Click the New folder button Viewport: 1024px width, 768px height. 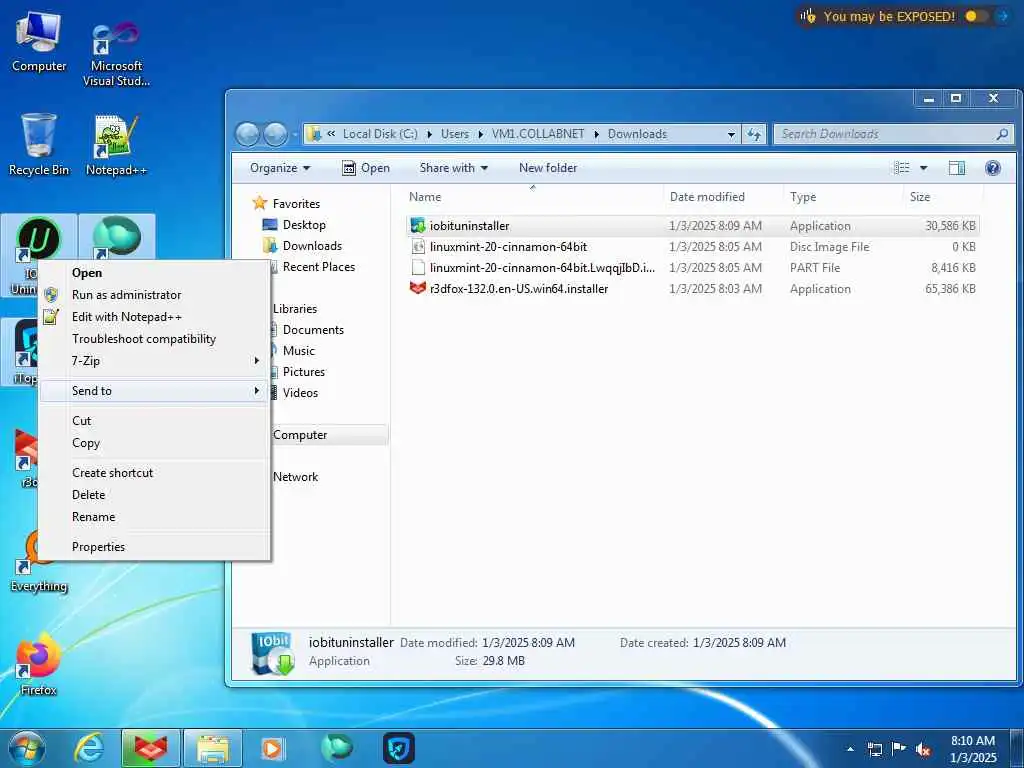(x=548, y=168)
